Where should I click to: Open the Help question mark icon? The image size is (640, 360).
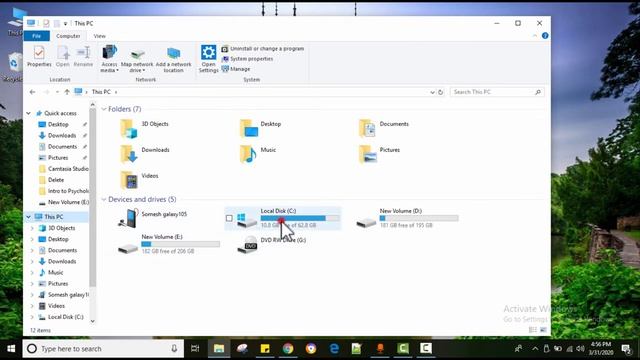[545, 36]
